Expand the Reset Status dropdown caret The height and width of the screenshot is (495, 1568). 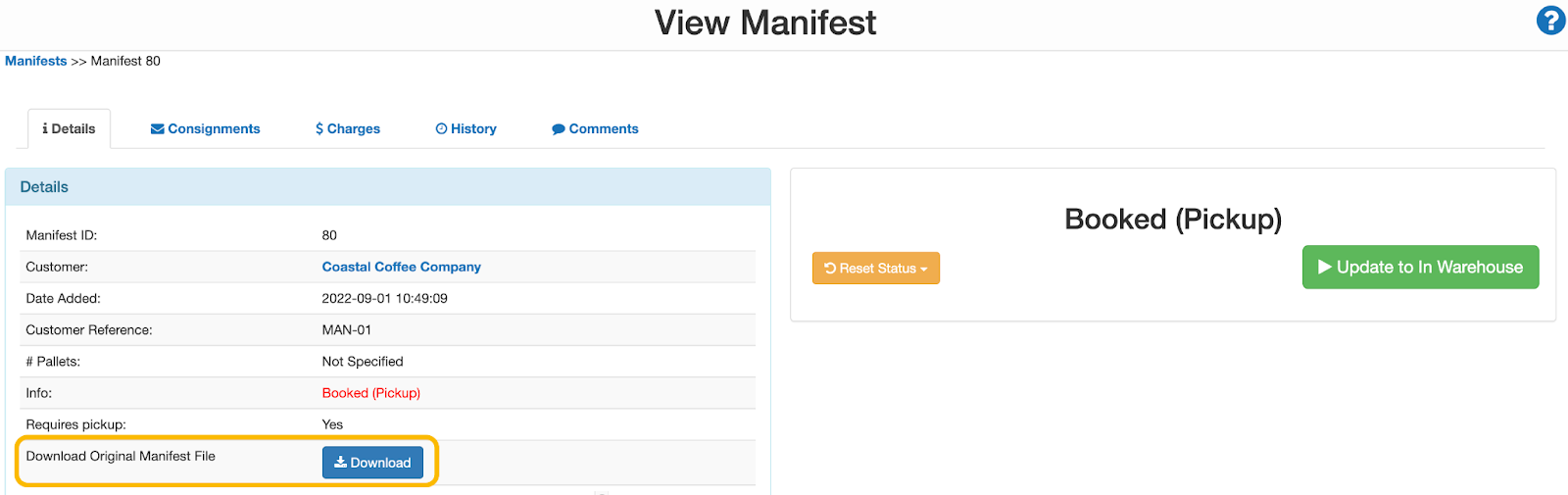tap(924, 270)
